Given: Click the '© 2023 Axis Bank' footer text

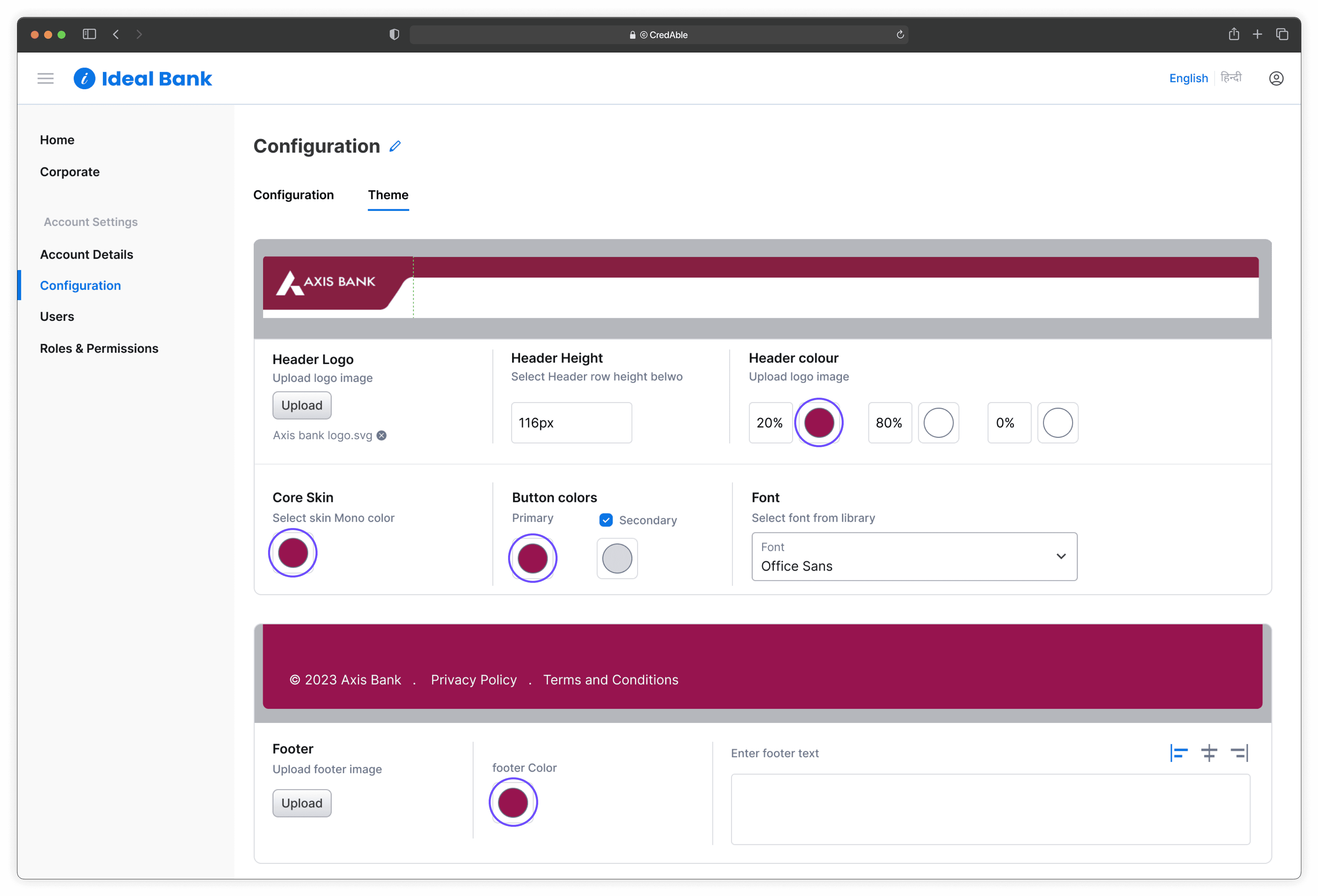Looking at the screenshot, I should point(345,679).
